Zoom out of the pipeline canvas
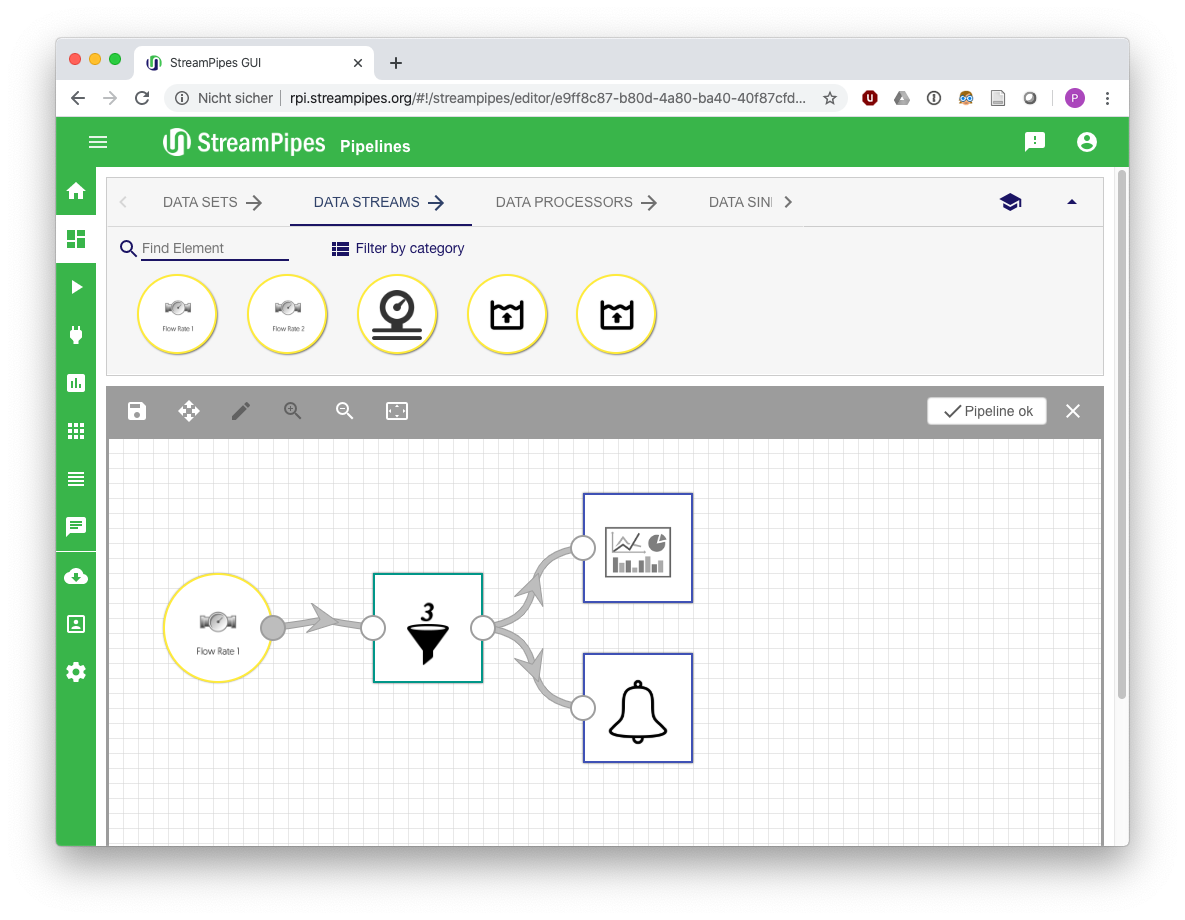1185x920 pixels. click(345, 411)
